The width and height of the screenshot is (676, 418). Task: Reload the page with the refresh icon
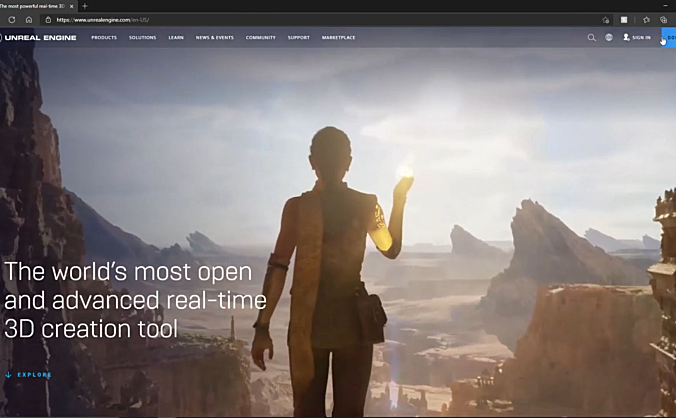click(x=12, y=19)
